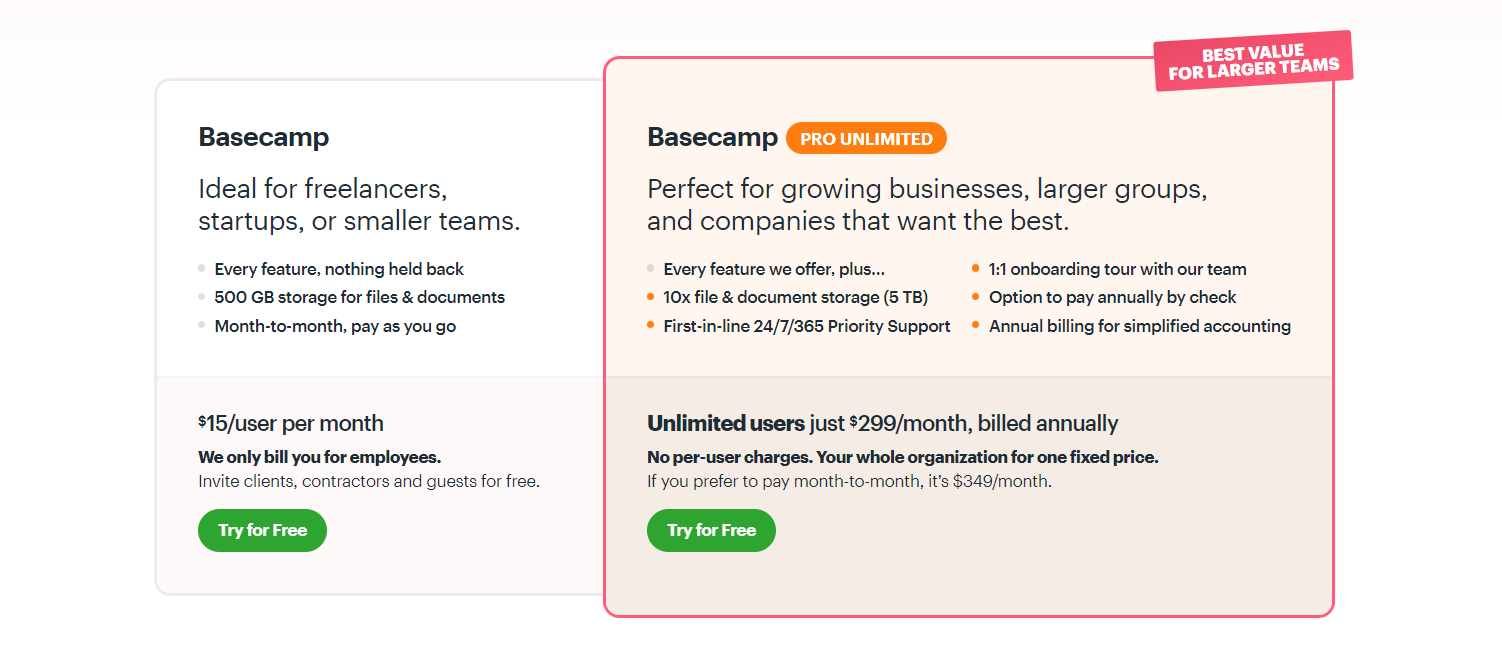Click the Best Value for Larger Teams ribbon
Image resolution: width=1502 pixels, height=662 pixels.
pyautogui.click(x=1253, y=61)
